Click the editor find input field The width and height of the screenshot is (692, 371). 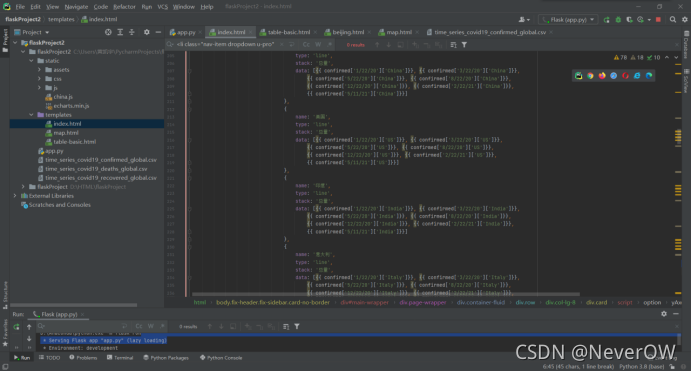[x=225, y=45]
